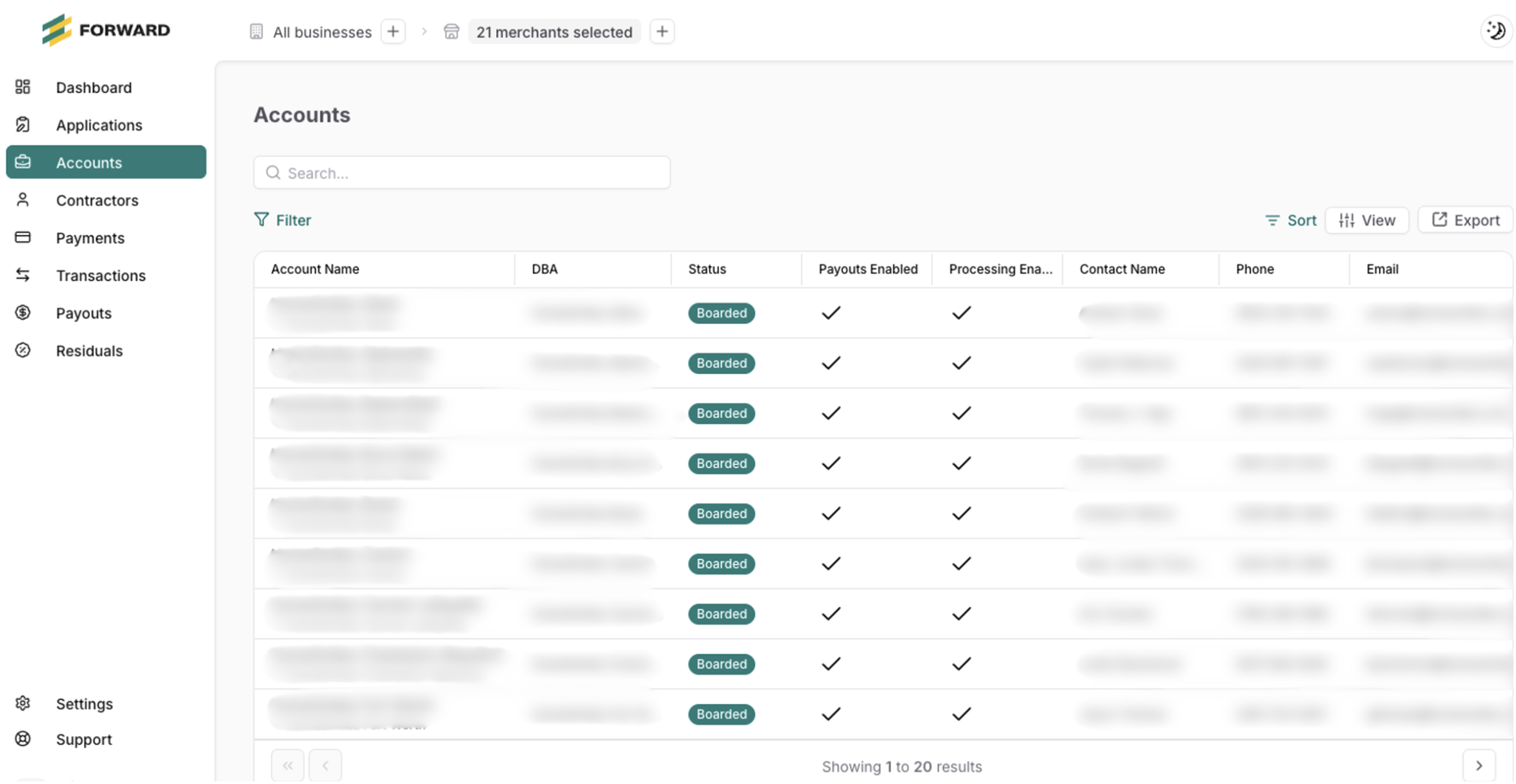Image resolution: width=1516 pixels, height=784 pixels.
Task: Click the Transactions arrows icon
Action: click(23, 275)
